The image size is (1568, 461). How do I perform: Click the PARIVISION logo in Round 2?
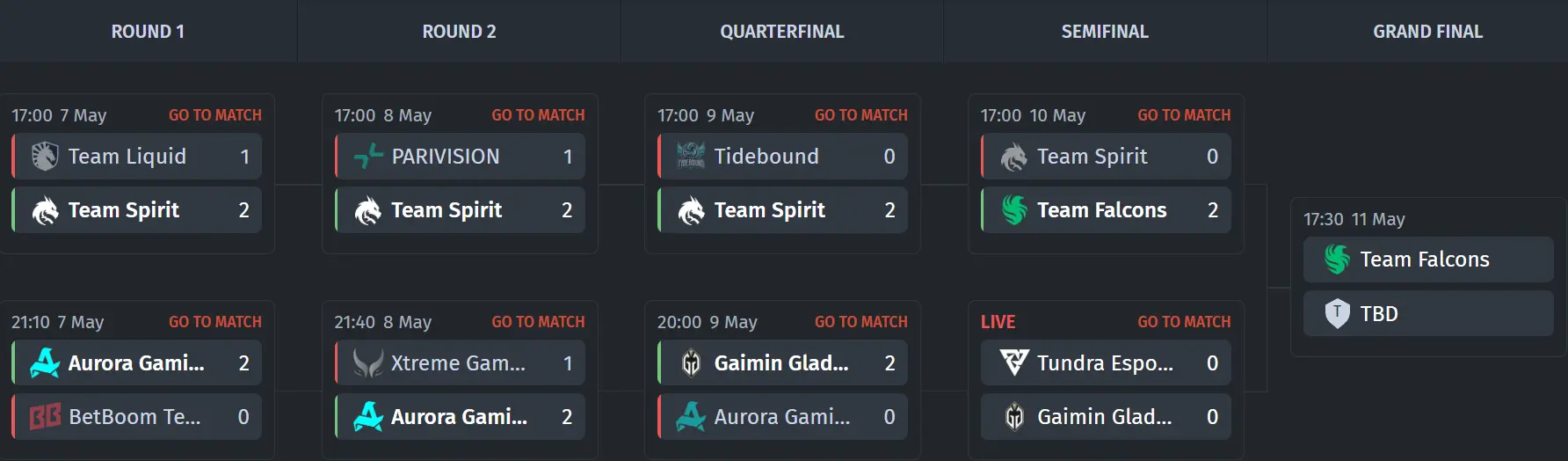coord(368,157)
